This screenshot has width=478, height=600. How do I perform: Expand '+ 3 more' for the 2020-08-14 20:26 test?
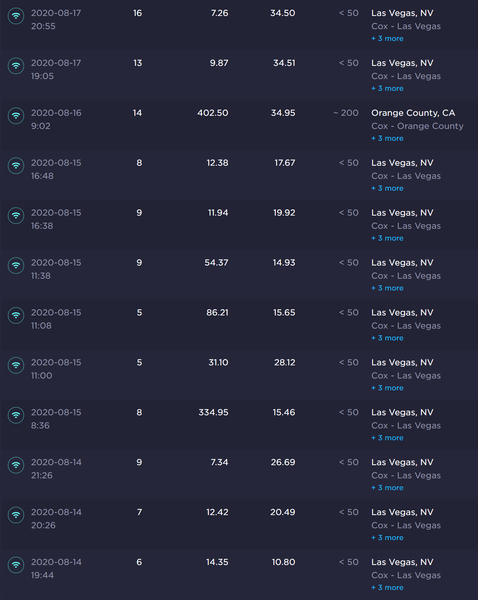tap(387, 538)
